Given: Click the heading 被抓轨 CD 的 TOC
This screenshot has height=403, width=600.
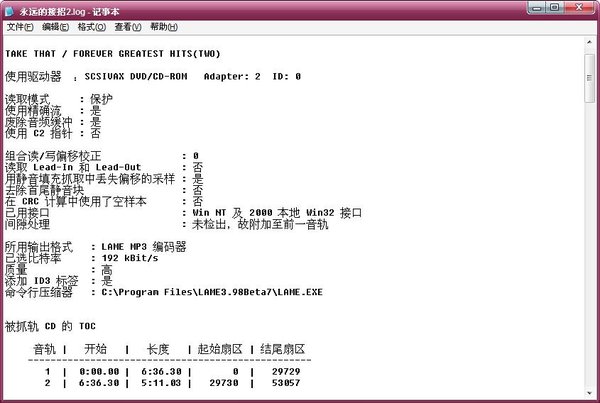Looking at the screenshot, I should coord(50,326).
